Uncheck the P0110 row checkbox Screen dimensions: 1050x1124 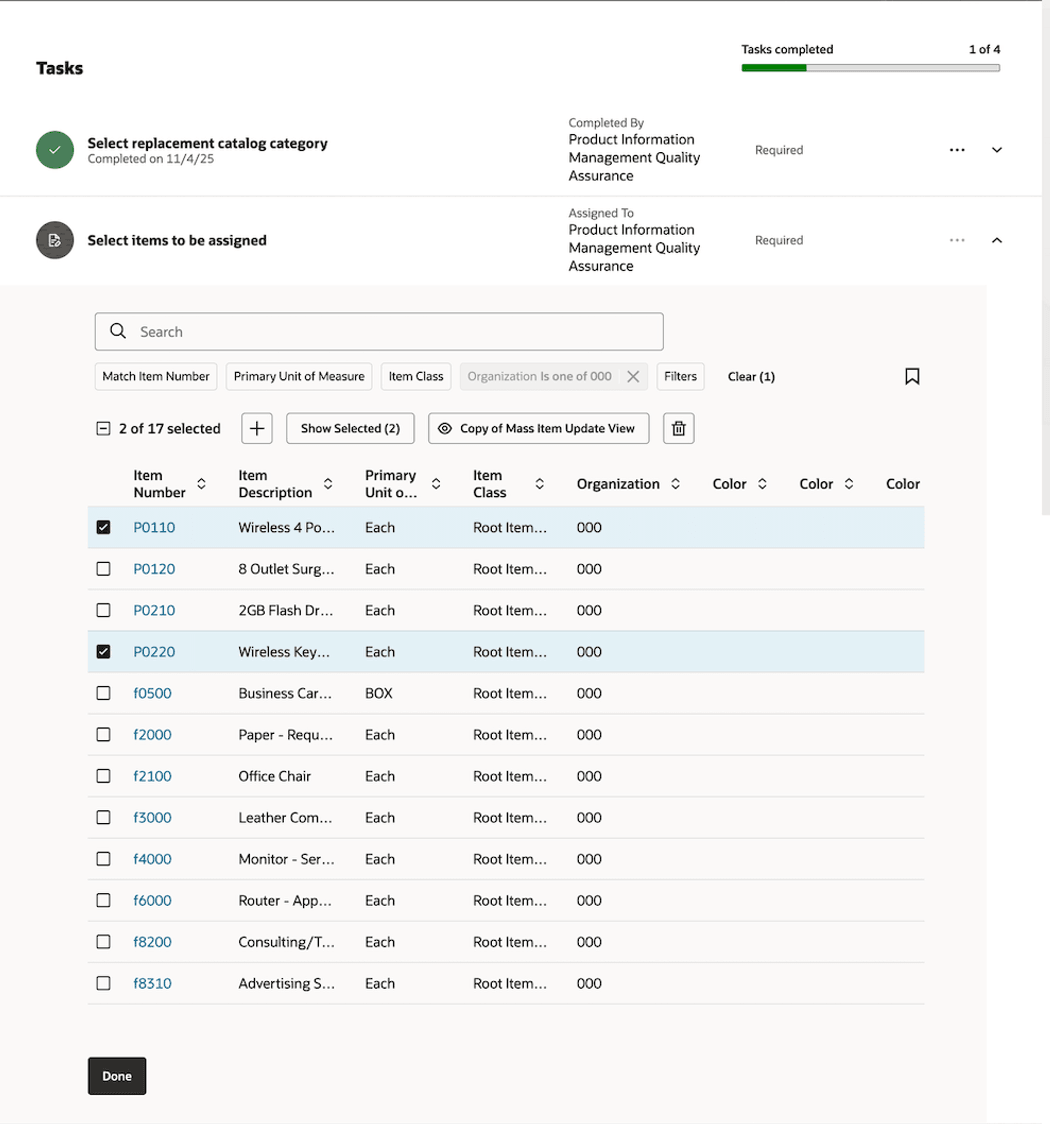tap(103, 528)
